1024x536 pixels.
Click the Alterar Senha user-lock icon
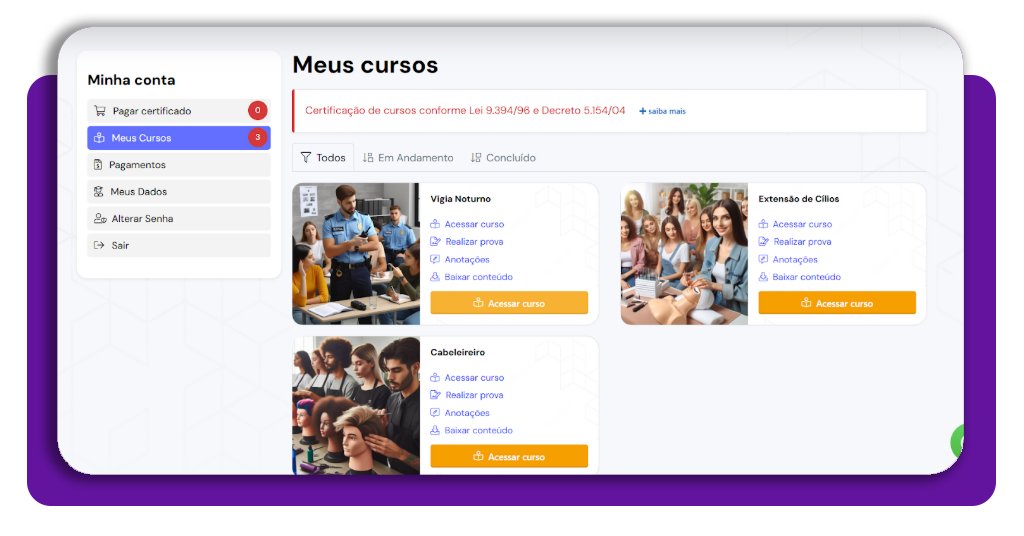[x=100, y=218]
